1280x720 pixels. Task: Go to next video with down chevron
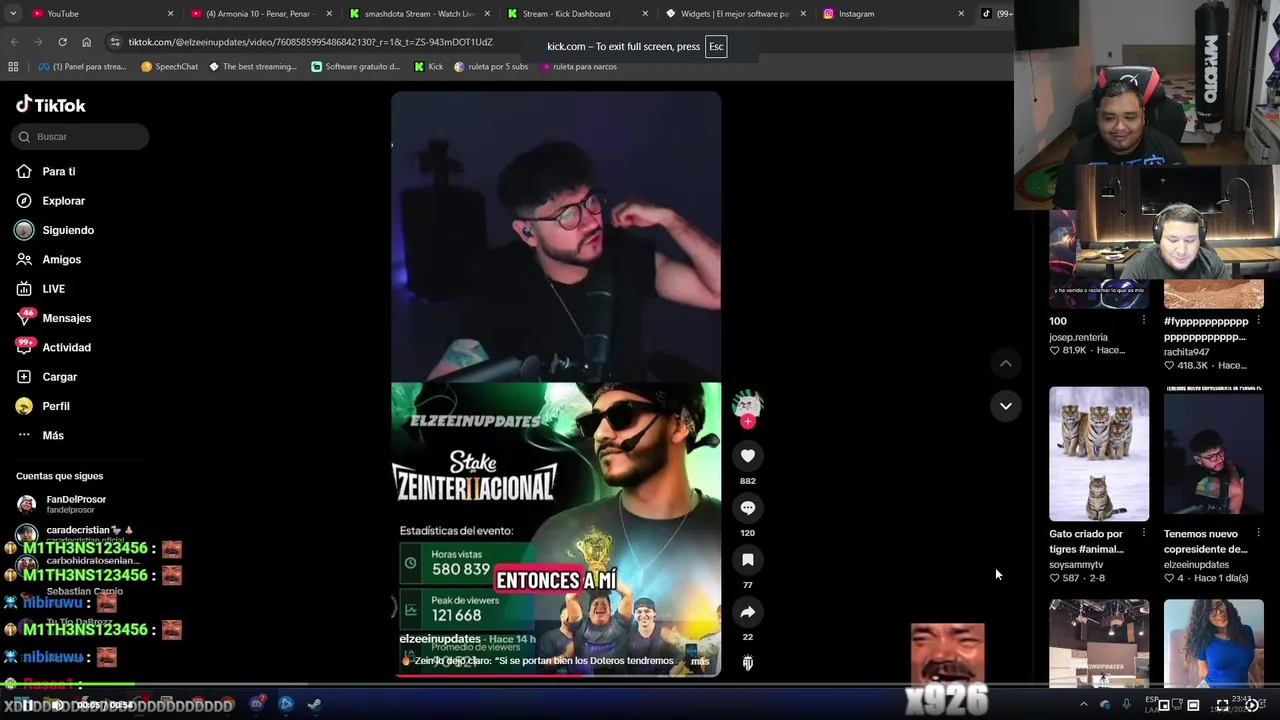tap(1006, 406)
